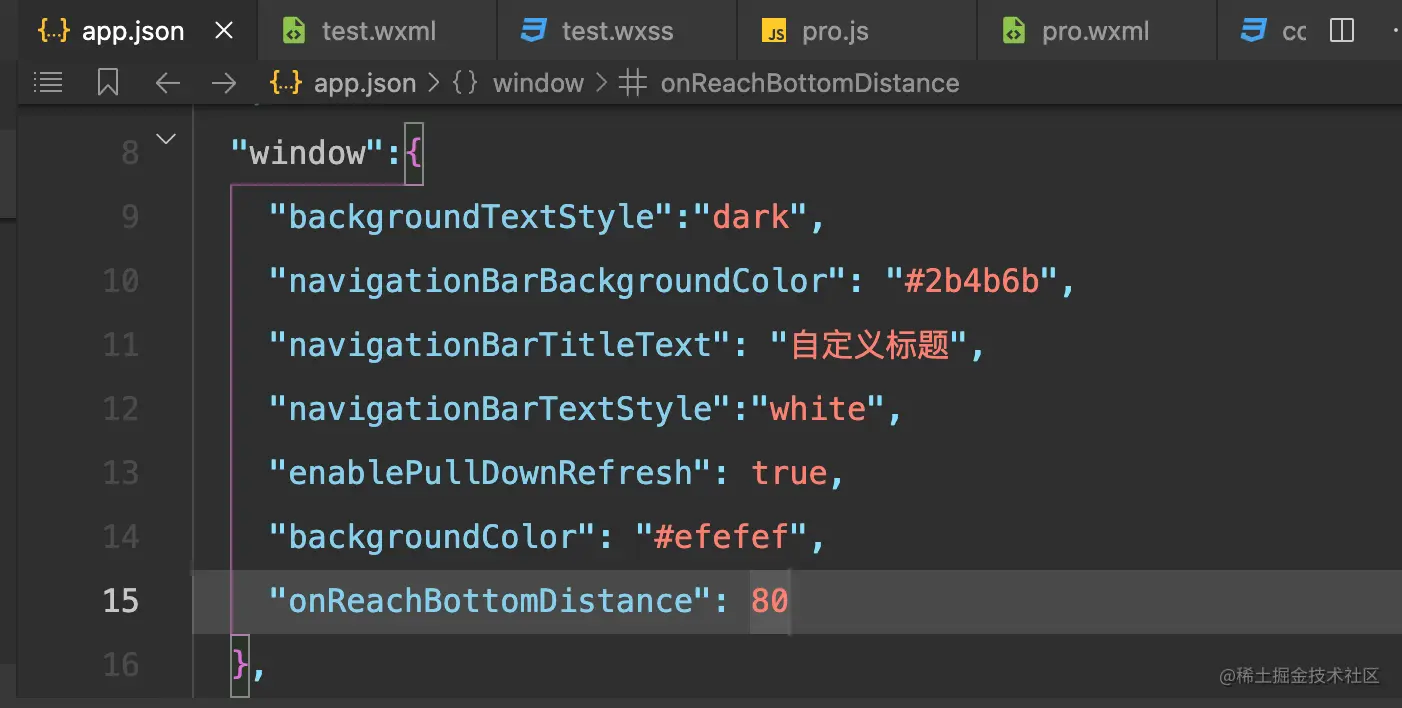Click the JSON icon in breadcrumb
The image size is (1402, 708).
[x=287, y=83]
